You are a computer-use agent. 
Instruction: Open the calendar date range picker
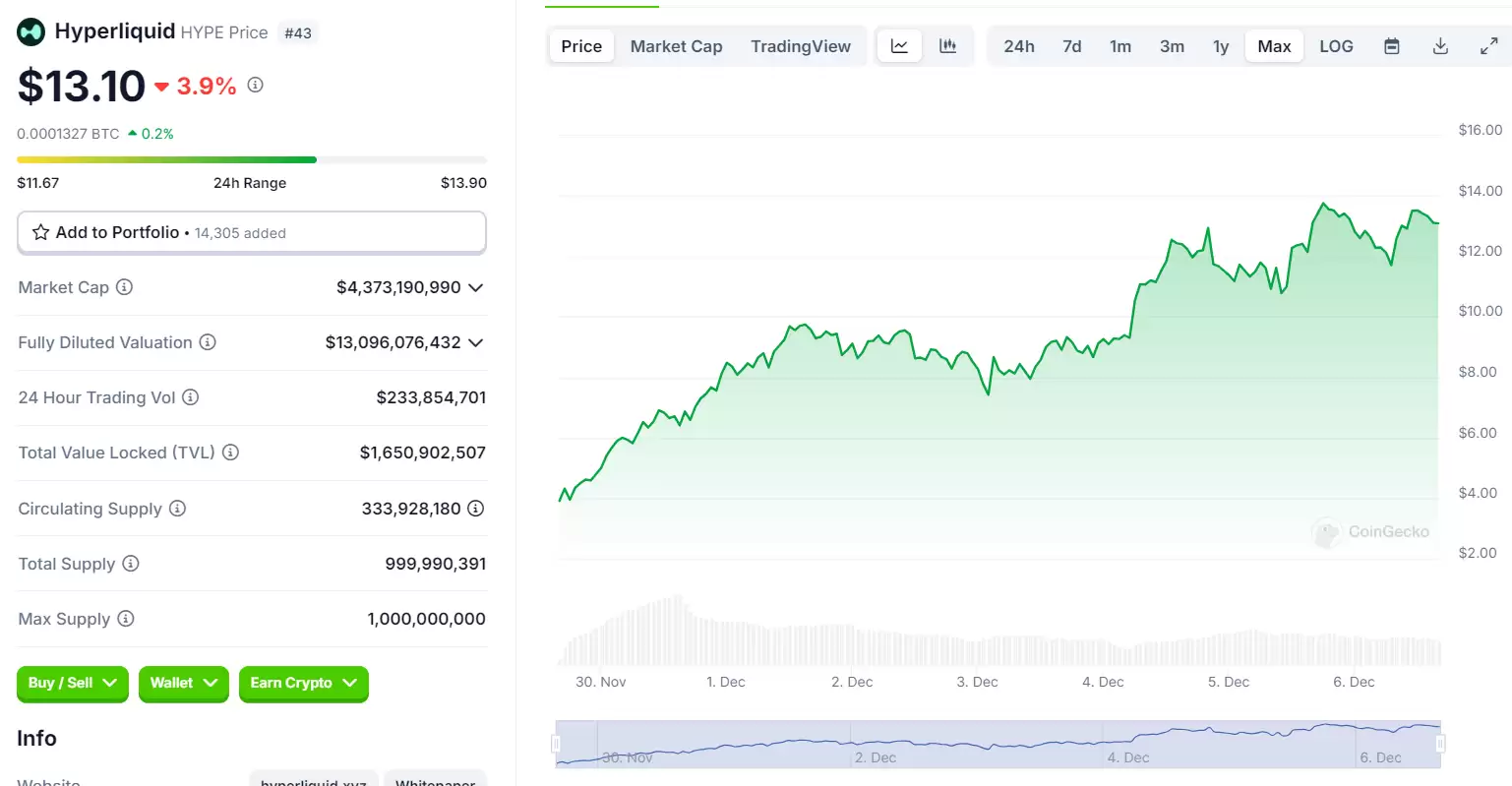tap(1391, 46)
